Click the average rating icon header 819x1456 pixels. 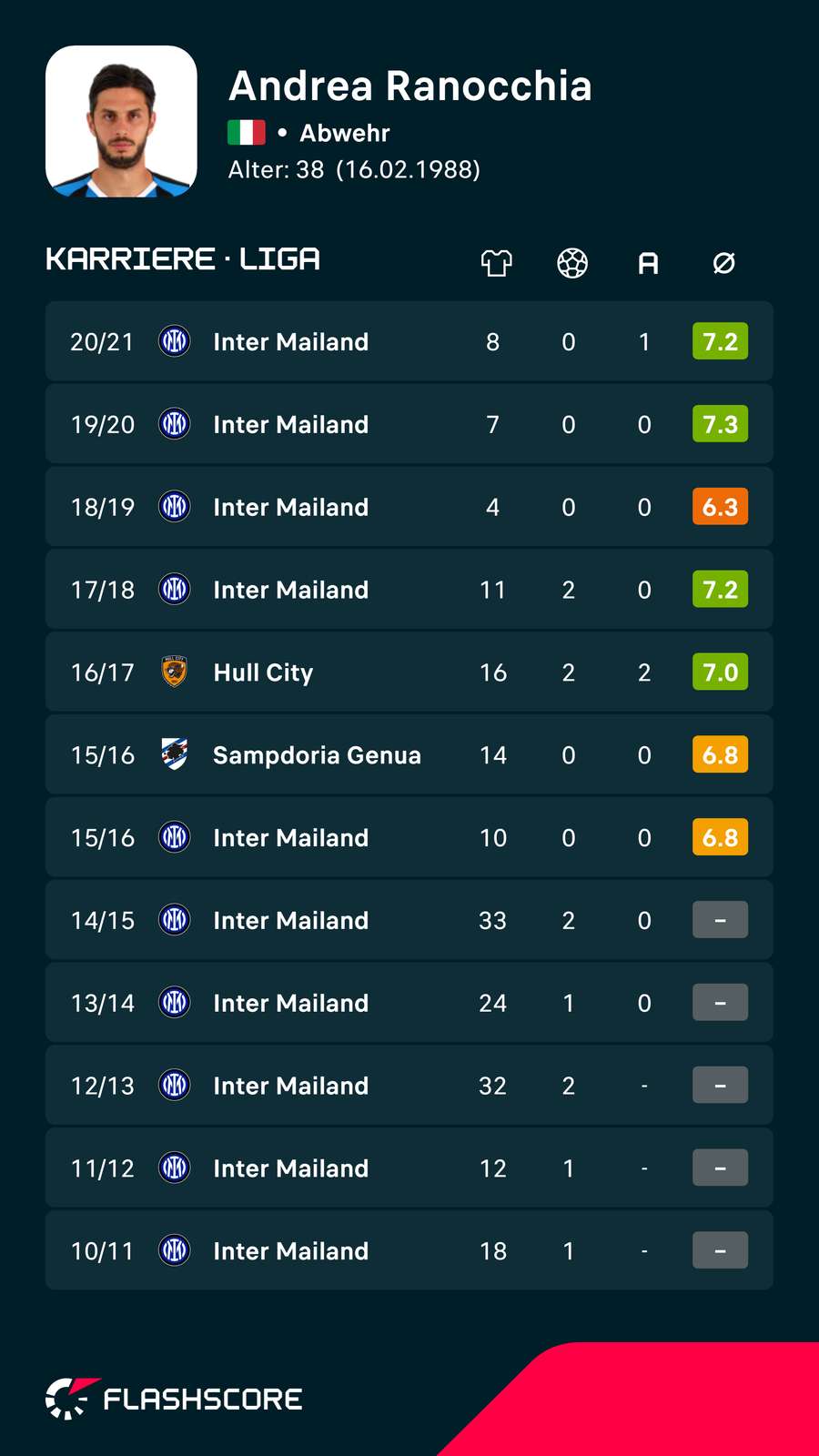click(x=723, y=263)
